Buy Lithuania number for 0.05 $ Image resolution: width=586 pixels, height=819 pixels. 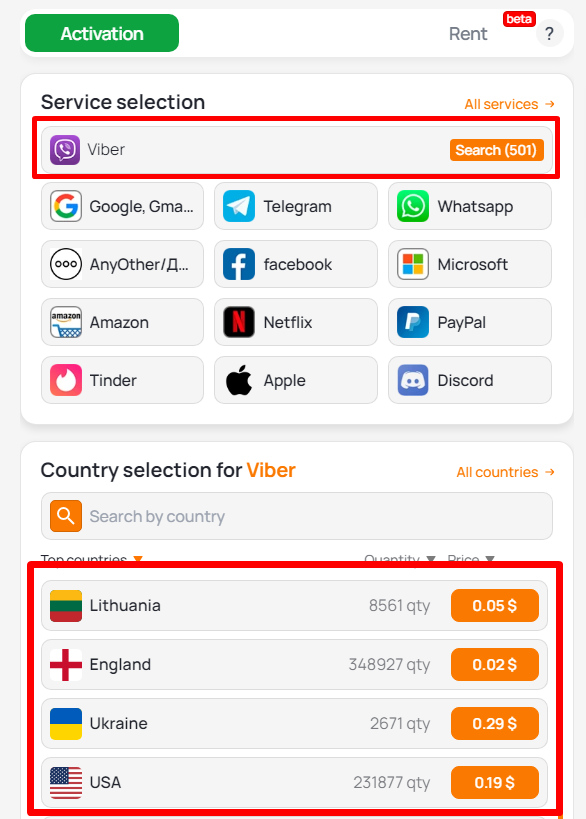tap(495, 605)
